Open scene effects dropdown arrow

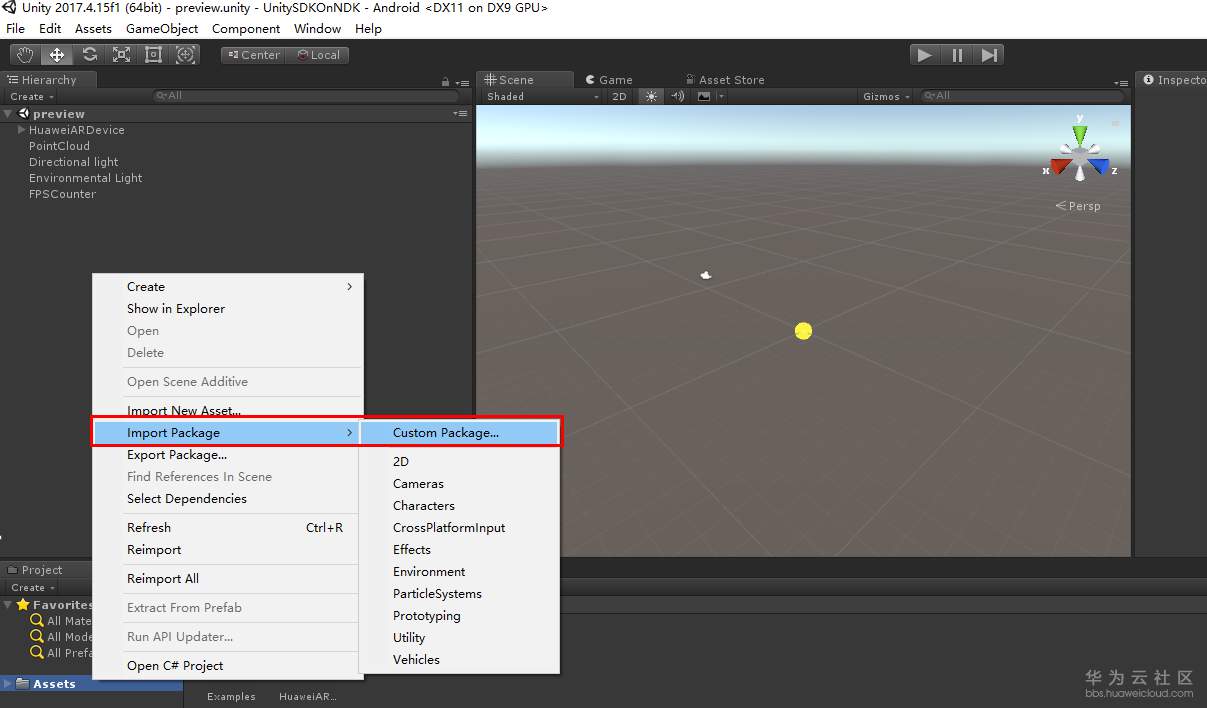(721, 96)
